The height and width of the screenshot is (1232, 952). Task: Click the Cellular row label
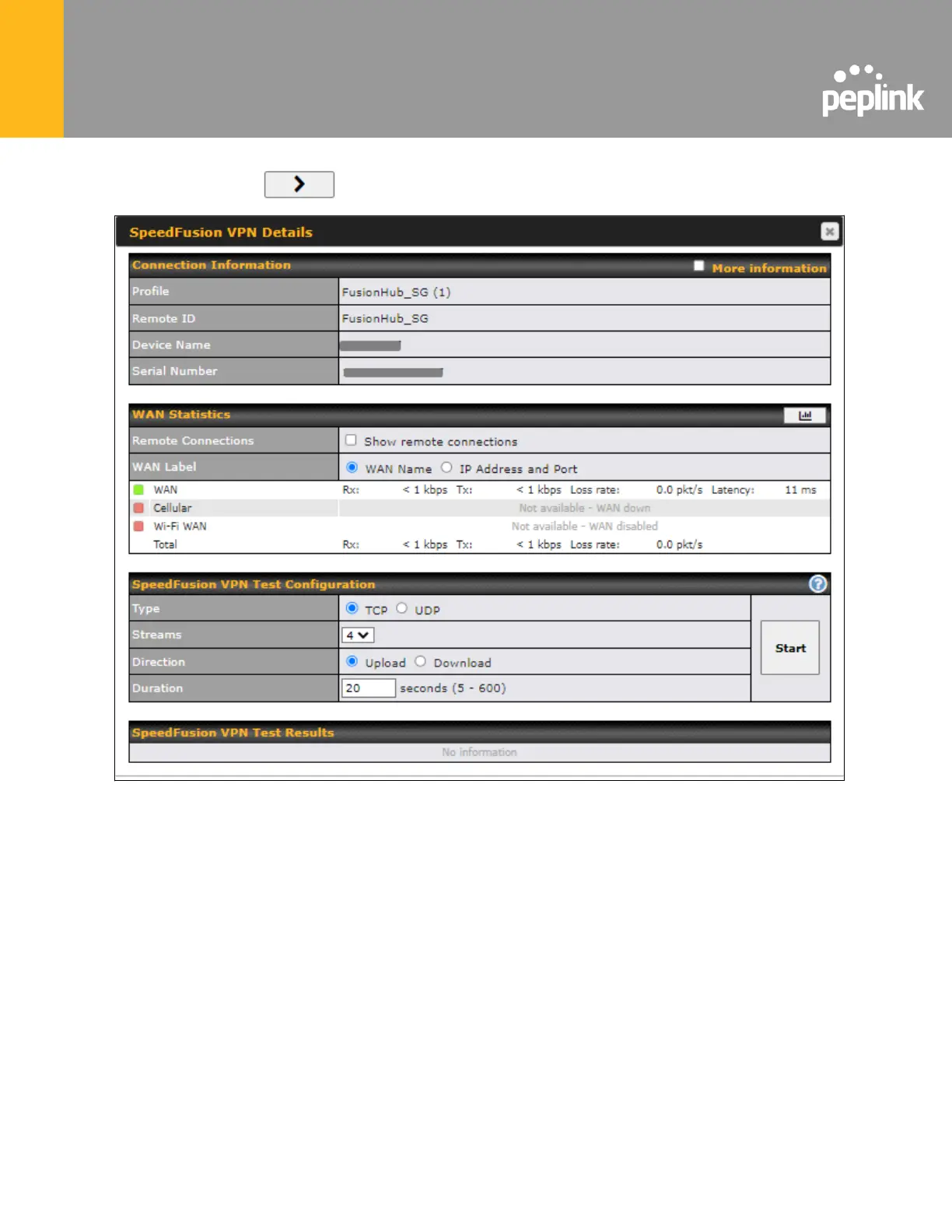pyautogui.click(x=172, y=508)
